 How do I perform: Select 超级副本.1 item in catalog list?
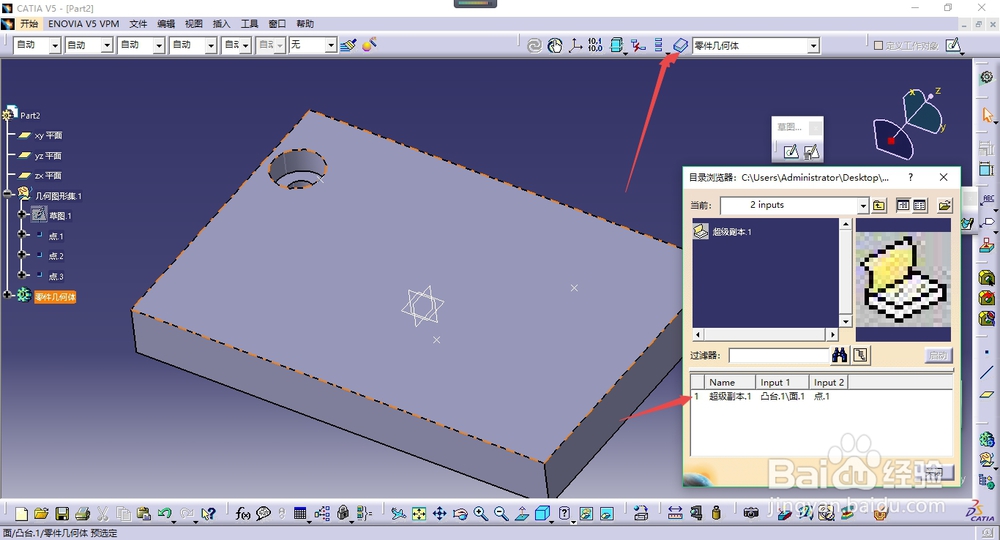(723, 231)
